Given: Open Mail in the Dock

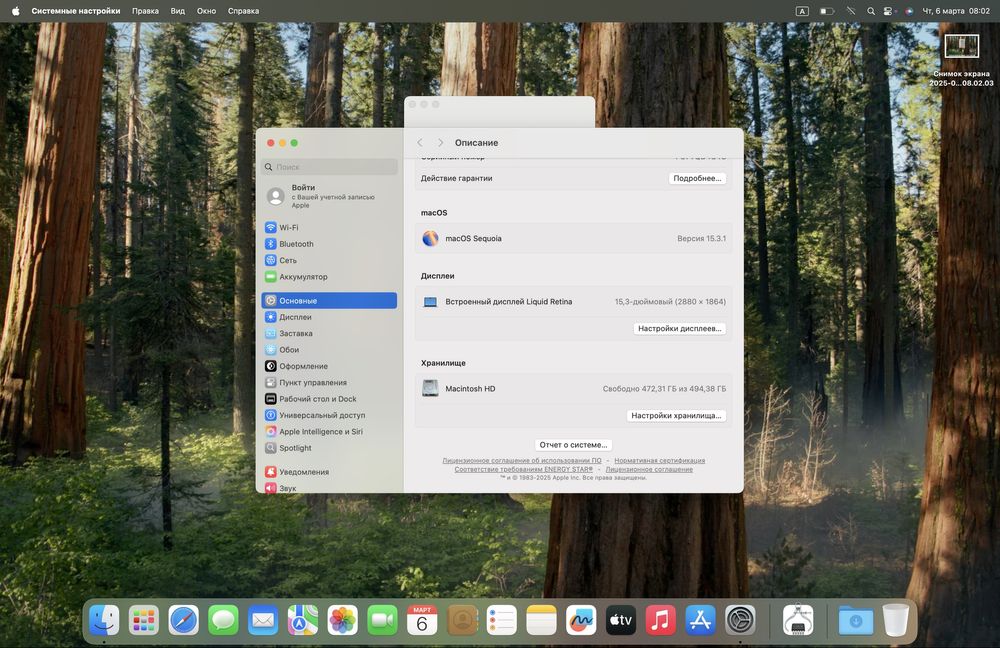Looking at the screenshot, I should pyautogui.click(x=263, y=620).
